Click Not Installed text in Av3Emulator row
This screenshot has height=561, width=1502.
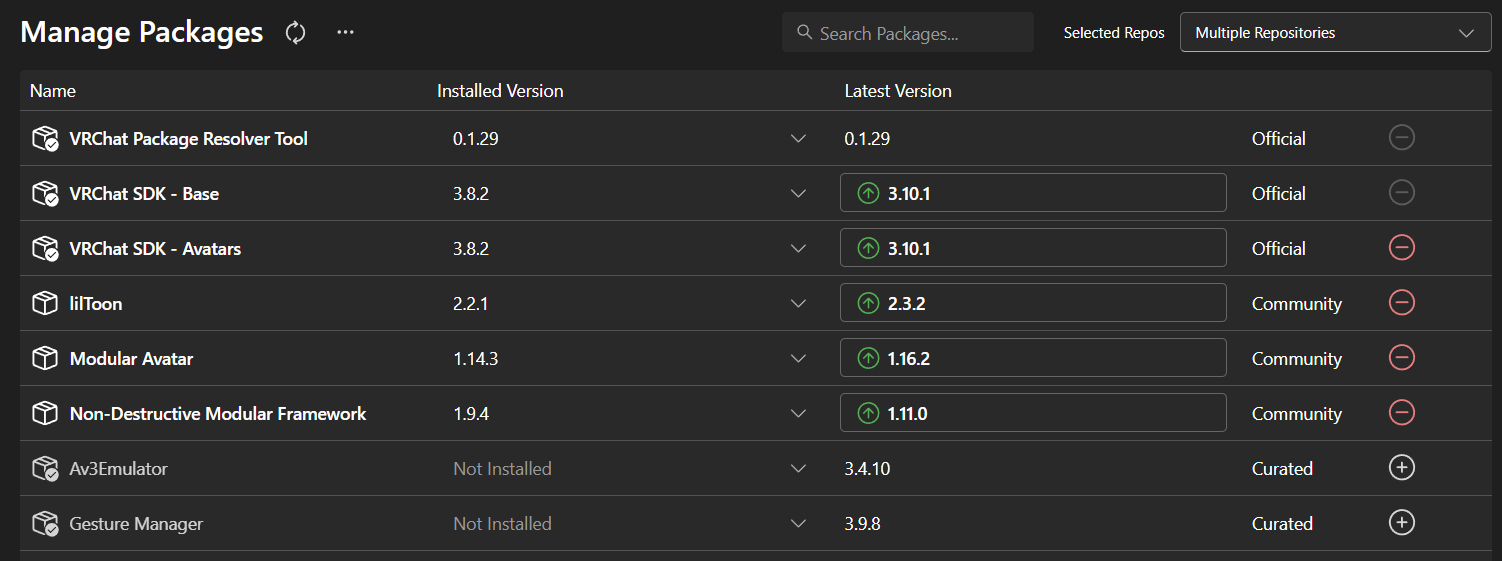click(502, 469)
